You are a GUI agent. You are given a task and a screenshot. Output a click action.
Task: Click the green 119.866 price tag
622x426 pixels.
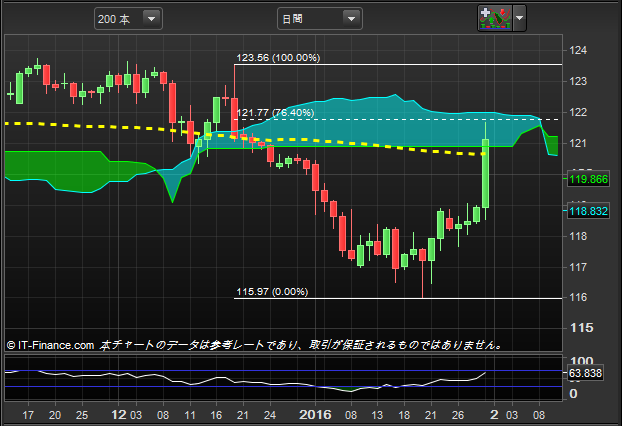[x=588, y=179]
